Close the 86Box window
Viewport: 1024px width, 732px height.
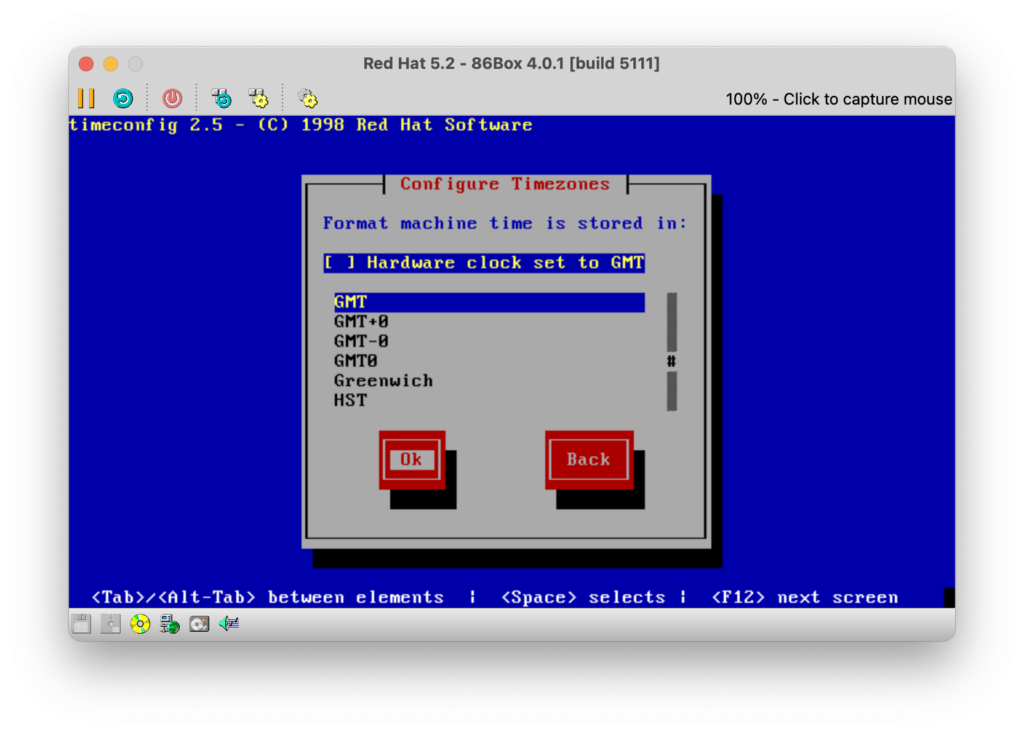point(86,63)
